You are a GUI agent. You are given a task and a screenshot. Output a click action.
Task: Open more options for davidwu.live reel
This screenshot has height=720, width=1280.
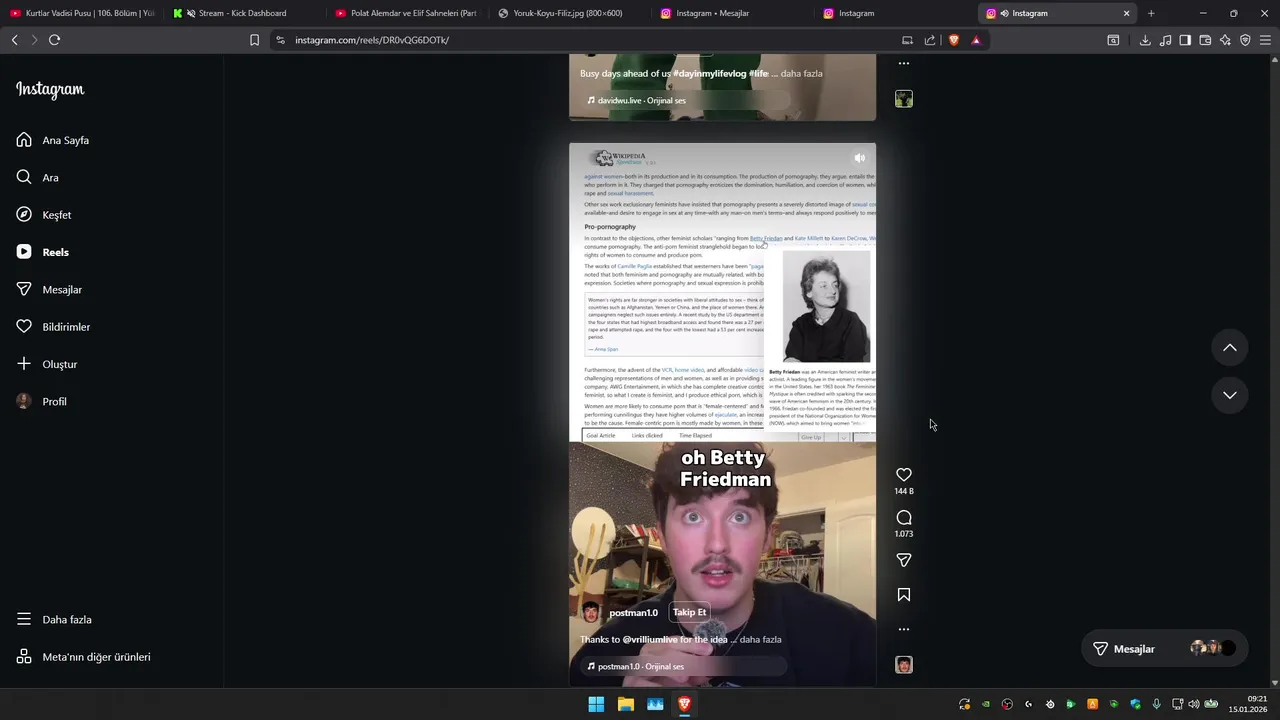(904, 63)
